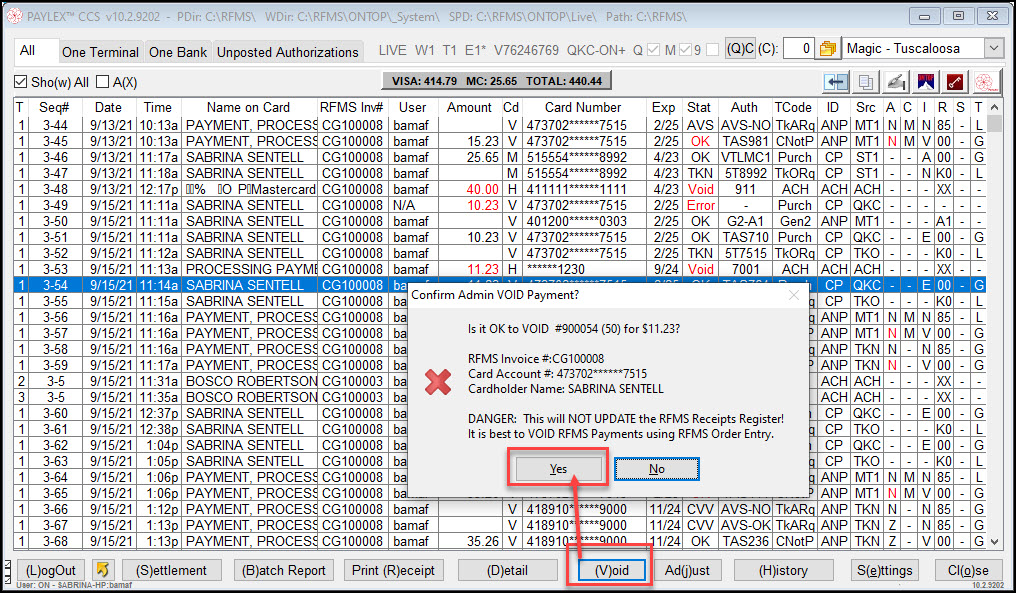
Task: Close the Confirm Admin VOID dialog with its X
Action: pos(794,296)
